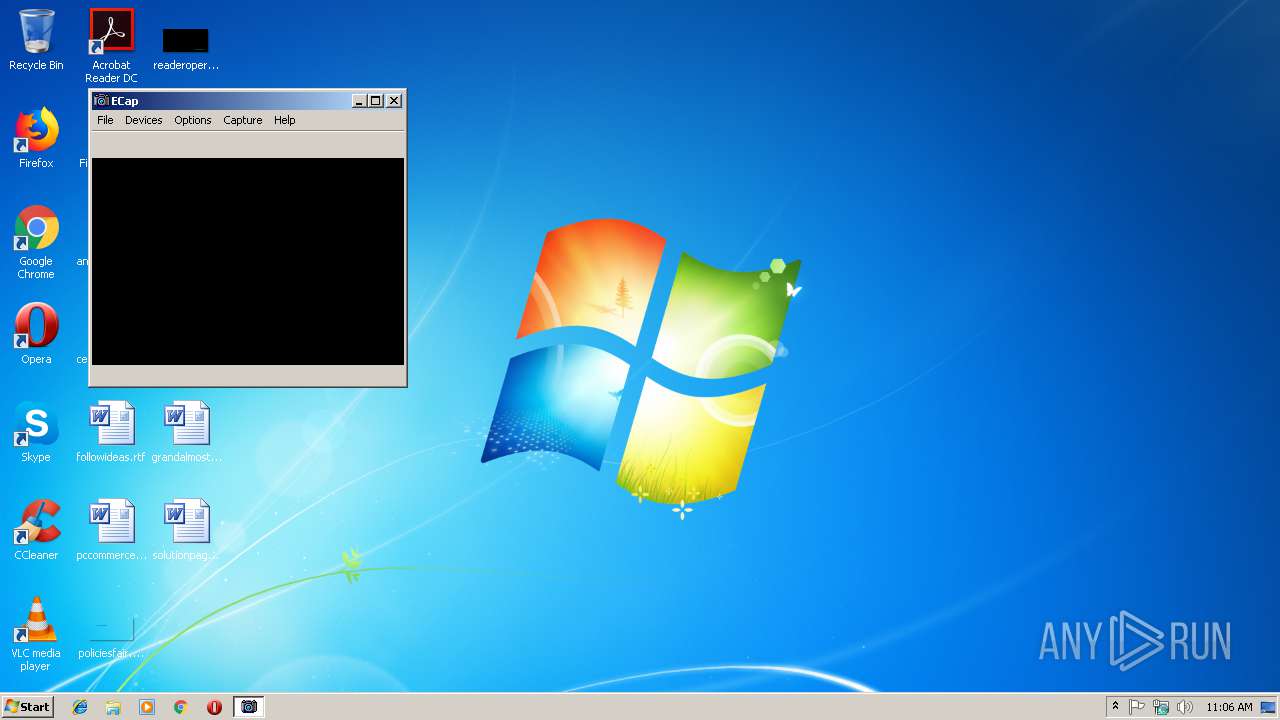Image resolution: width=1280 pixels, height=720 pixels.
Task: Select the policiesfair... desktop file
Action: [111, 637]
